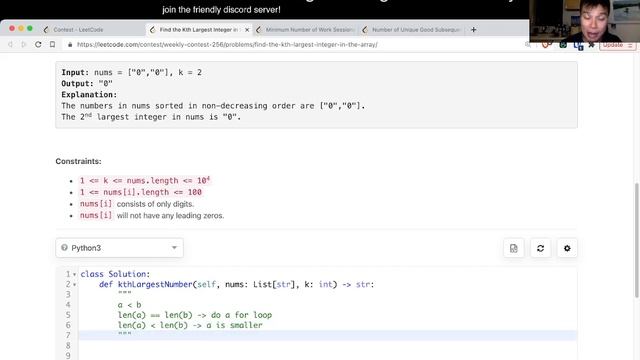Click the Brave shield icon in toolbar
The width and height of the screenshot is (640, 360).
click(545, 45)
